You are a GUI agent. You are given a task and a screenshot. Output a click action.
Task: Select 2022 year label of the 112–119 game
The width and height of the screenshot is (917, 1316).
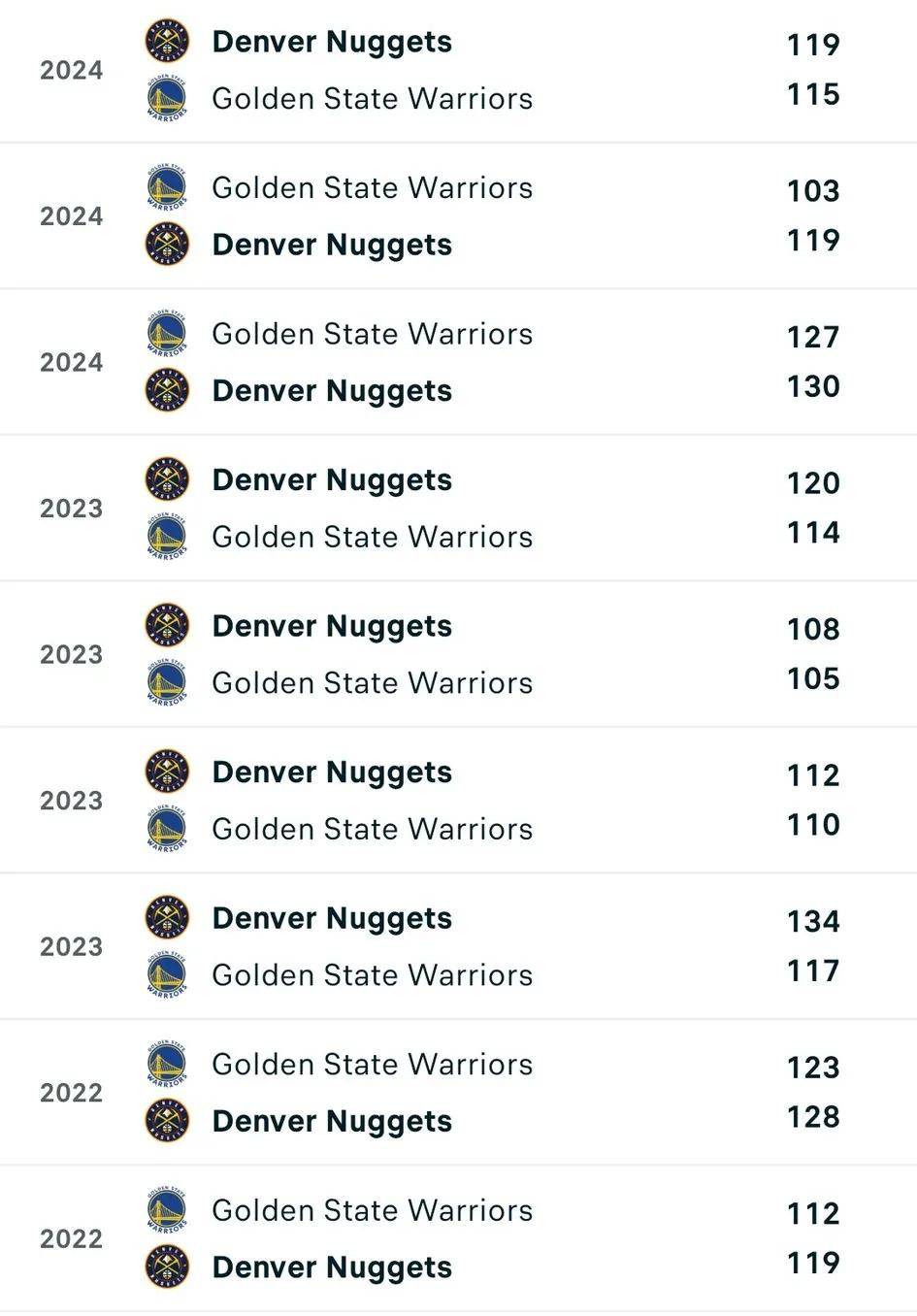coord(71,1238)
